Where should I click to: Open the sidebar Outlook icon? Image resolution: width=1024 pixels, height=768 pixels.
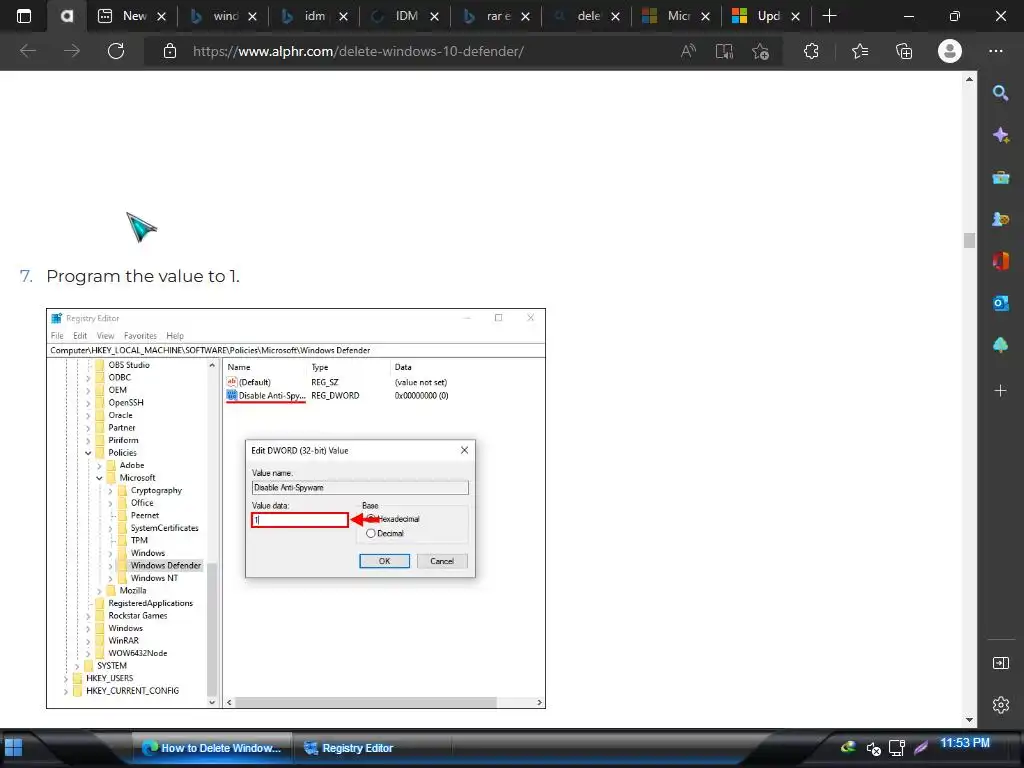(1000, 303)
